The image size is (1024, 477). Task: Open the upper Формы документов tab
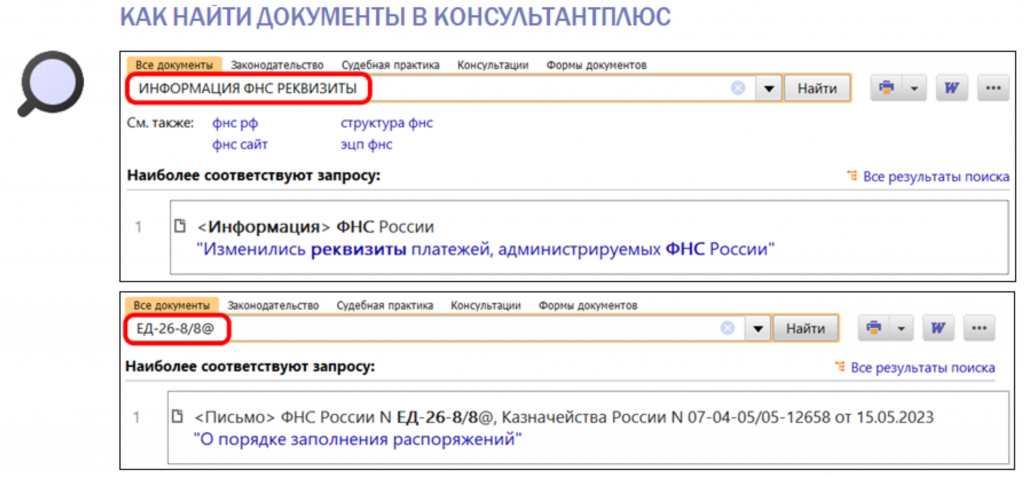point(596,65)
